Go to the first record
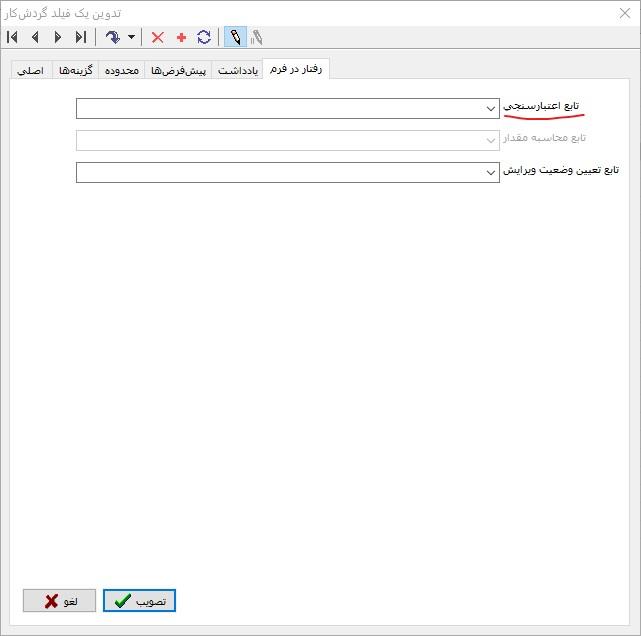 click(13, 37)
